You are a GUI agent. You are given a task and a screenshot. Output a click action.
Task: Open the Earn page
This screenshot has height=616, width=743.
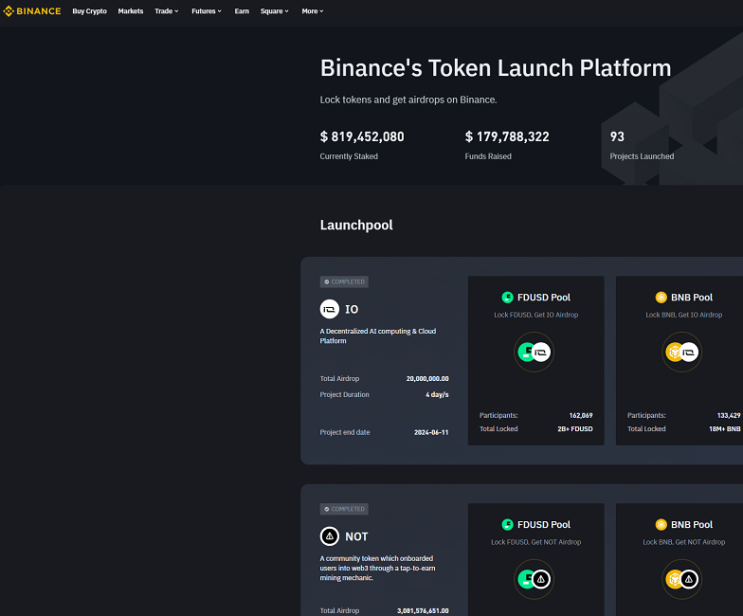tap(242, 11)
